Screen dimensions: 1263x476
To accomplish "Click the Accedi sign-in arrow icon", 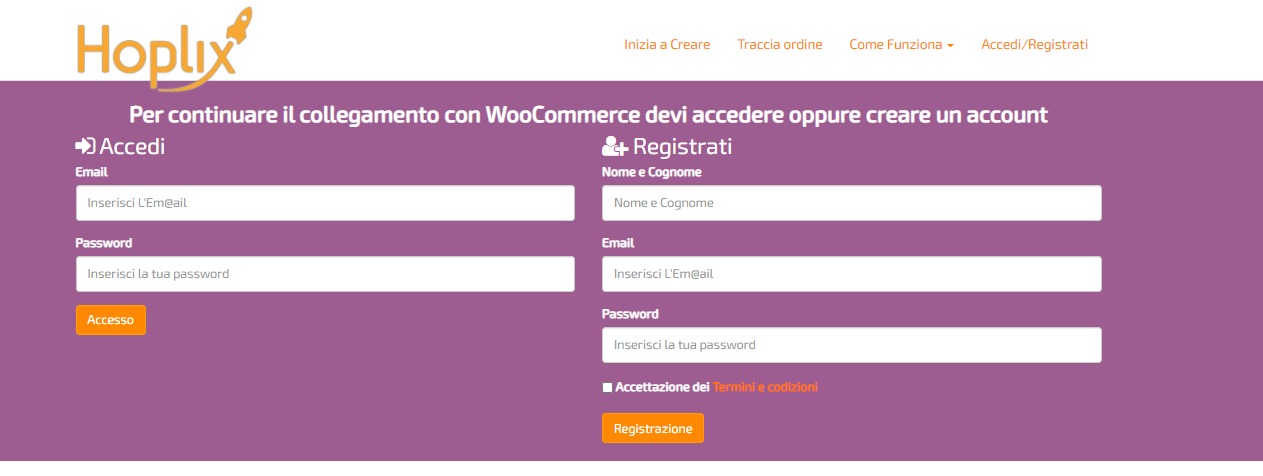I will pos(86,146).
